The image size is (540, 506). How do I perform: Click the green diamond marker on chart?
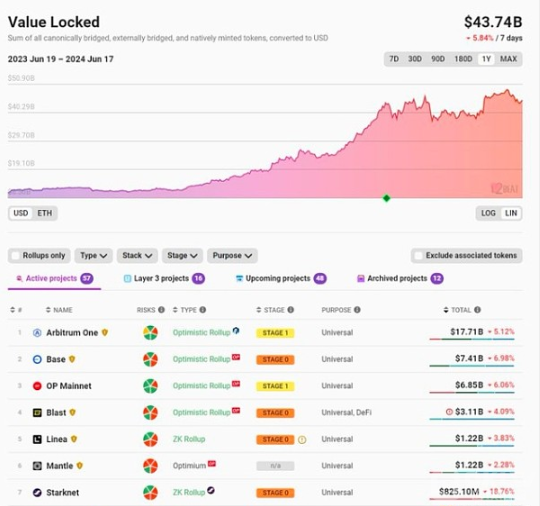(x=386, y=198)
